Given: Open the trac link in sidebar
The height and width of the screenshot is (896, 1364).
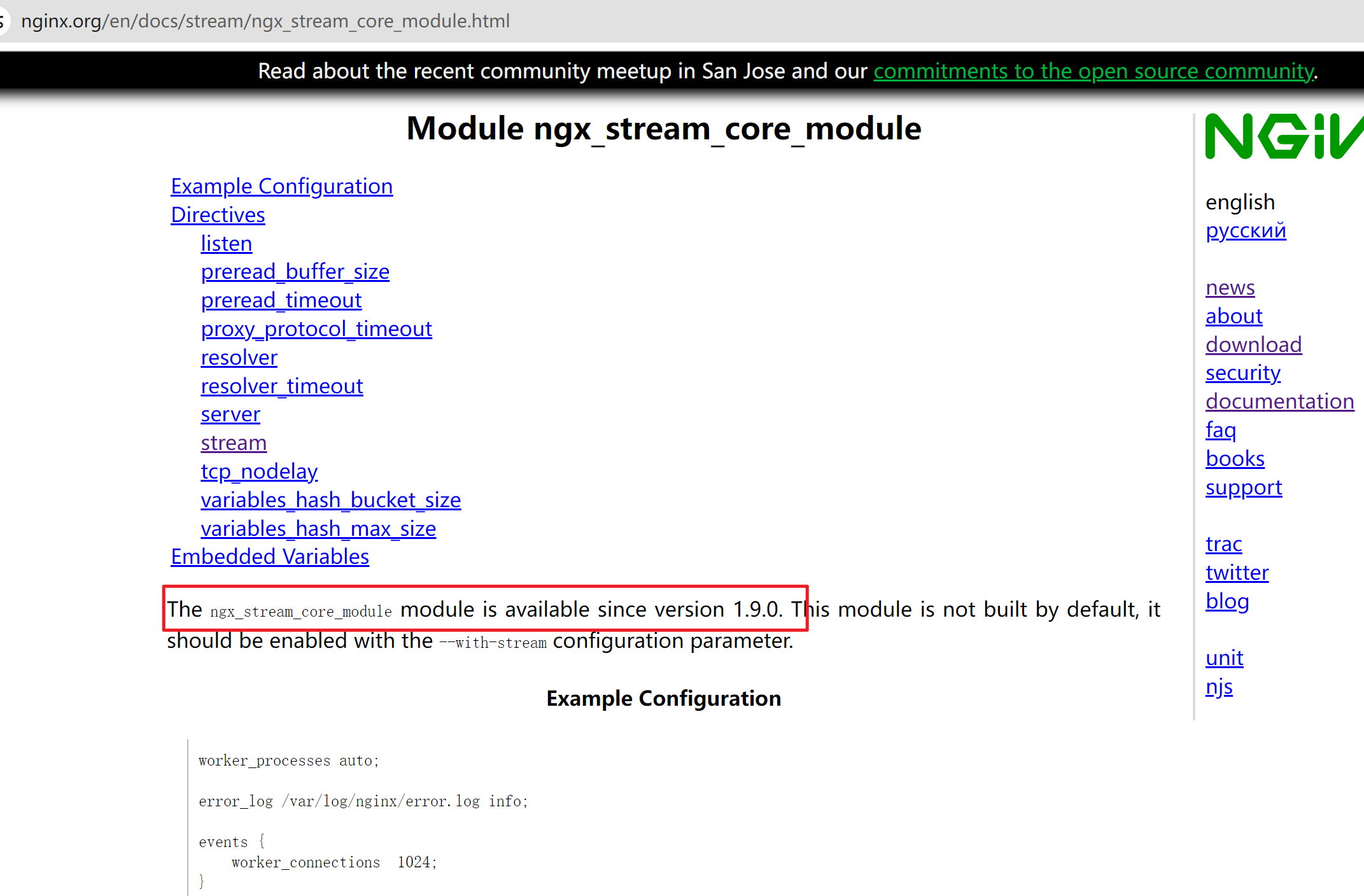Looking at the screenshot, I should click(x=1223, y=544).
